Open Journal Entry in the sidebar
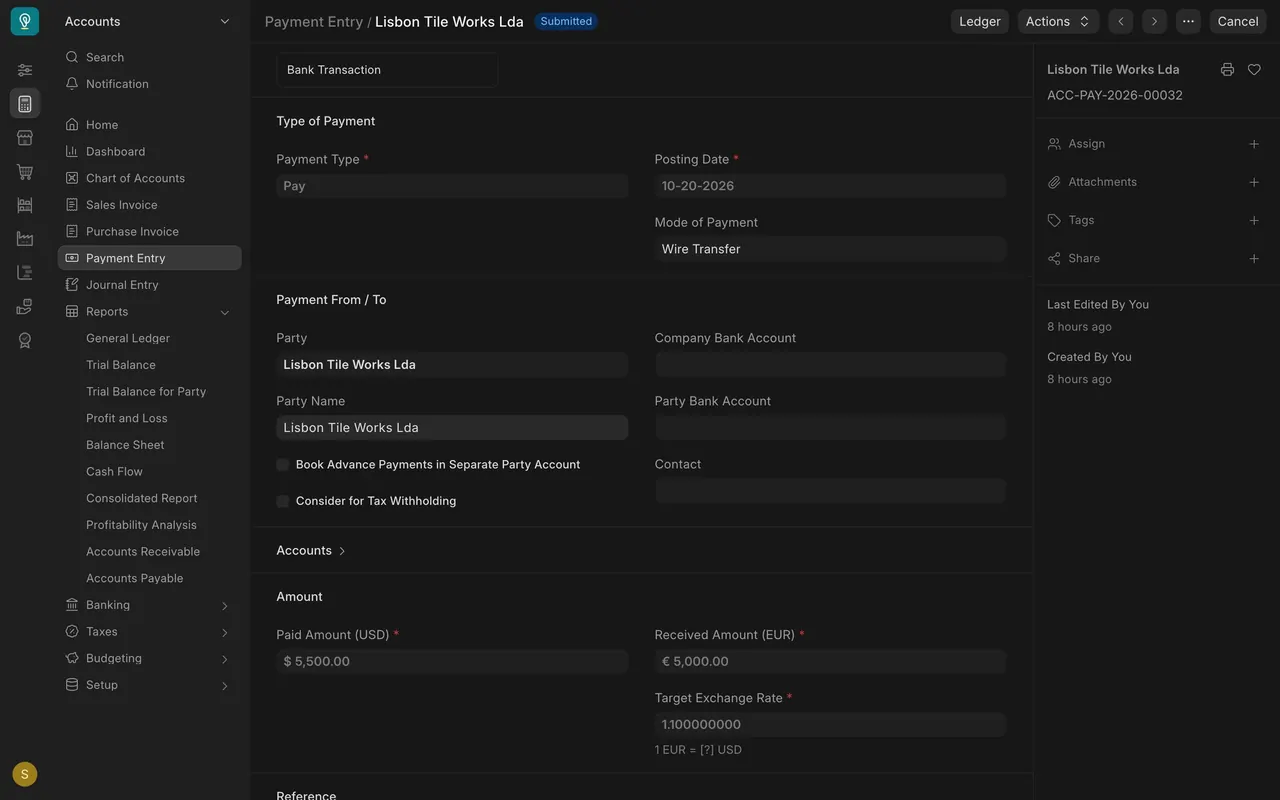 coord(149,285)
